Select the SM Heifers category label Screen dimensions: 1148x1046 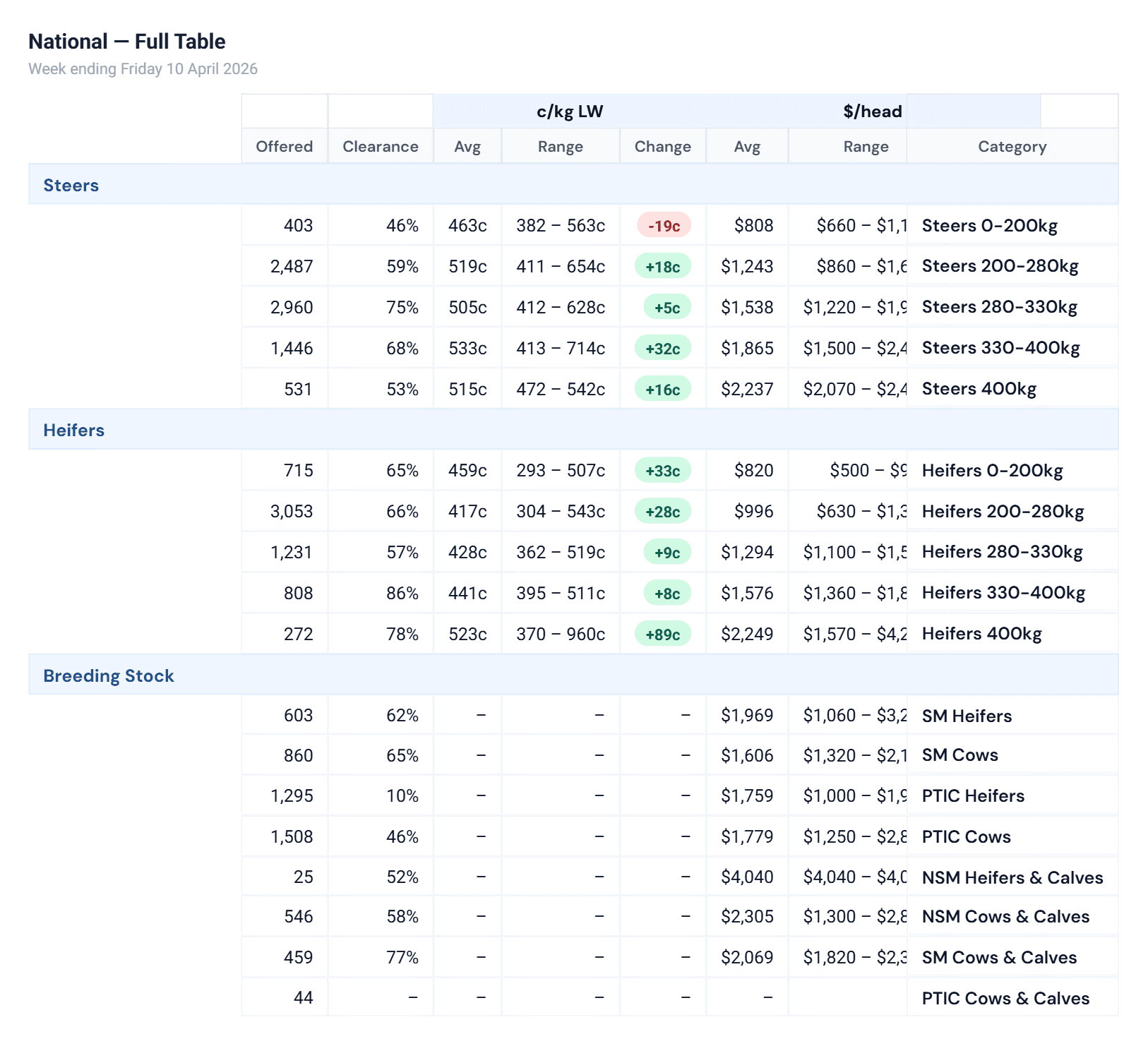point(966,716)
